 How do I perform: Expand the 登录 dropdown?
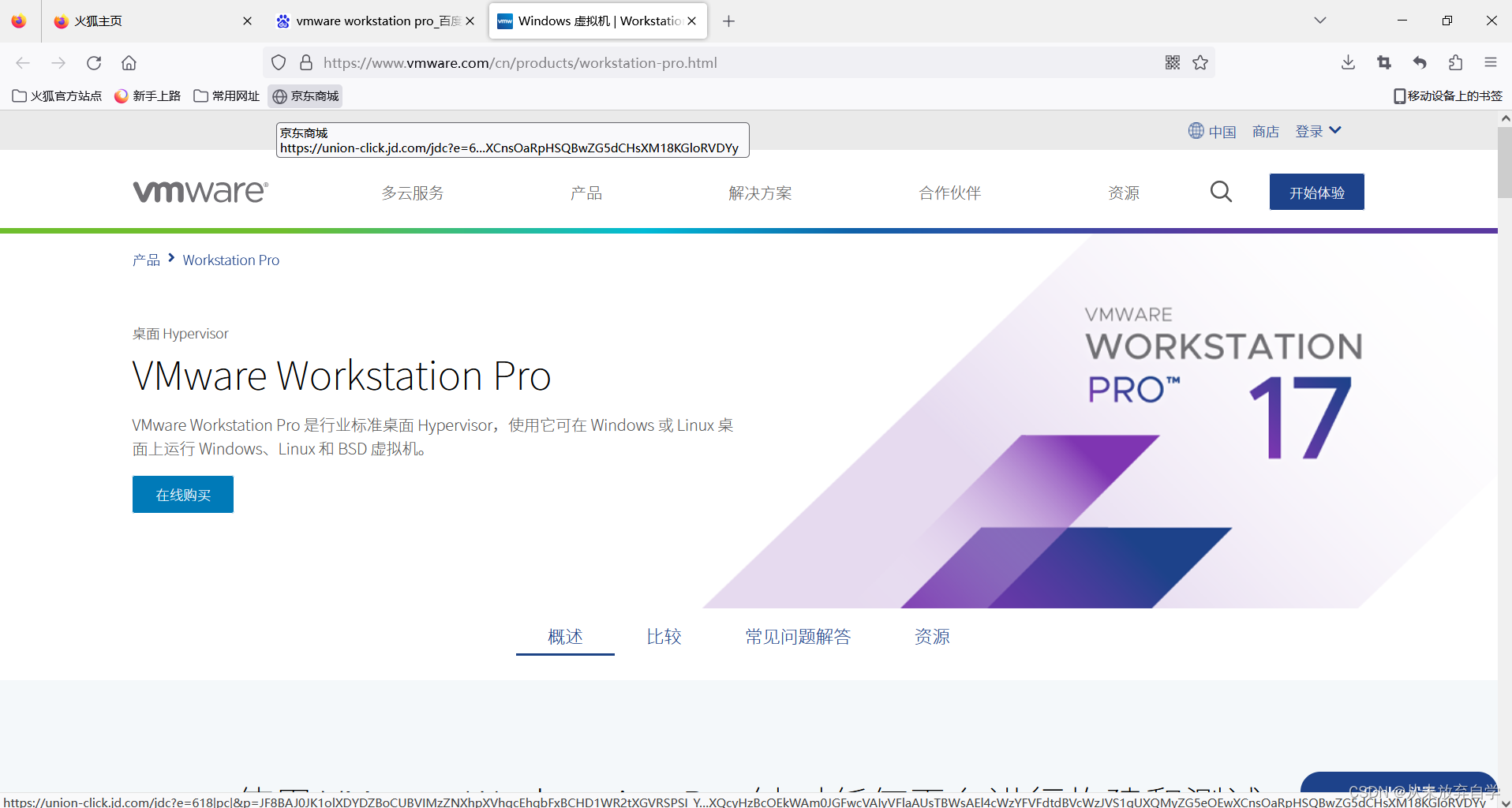(1318, 132)
